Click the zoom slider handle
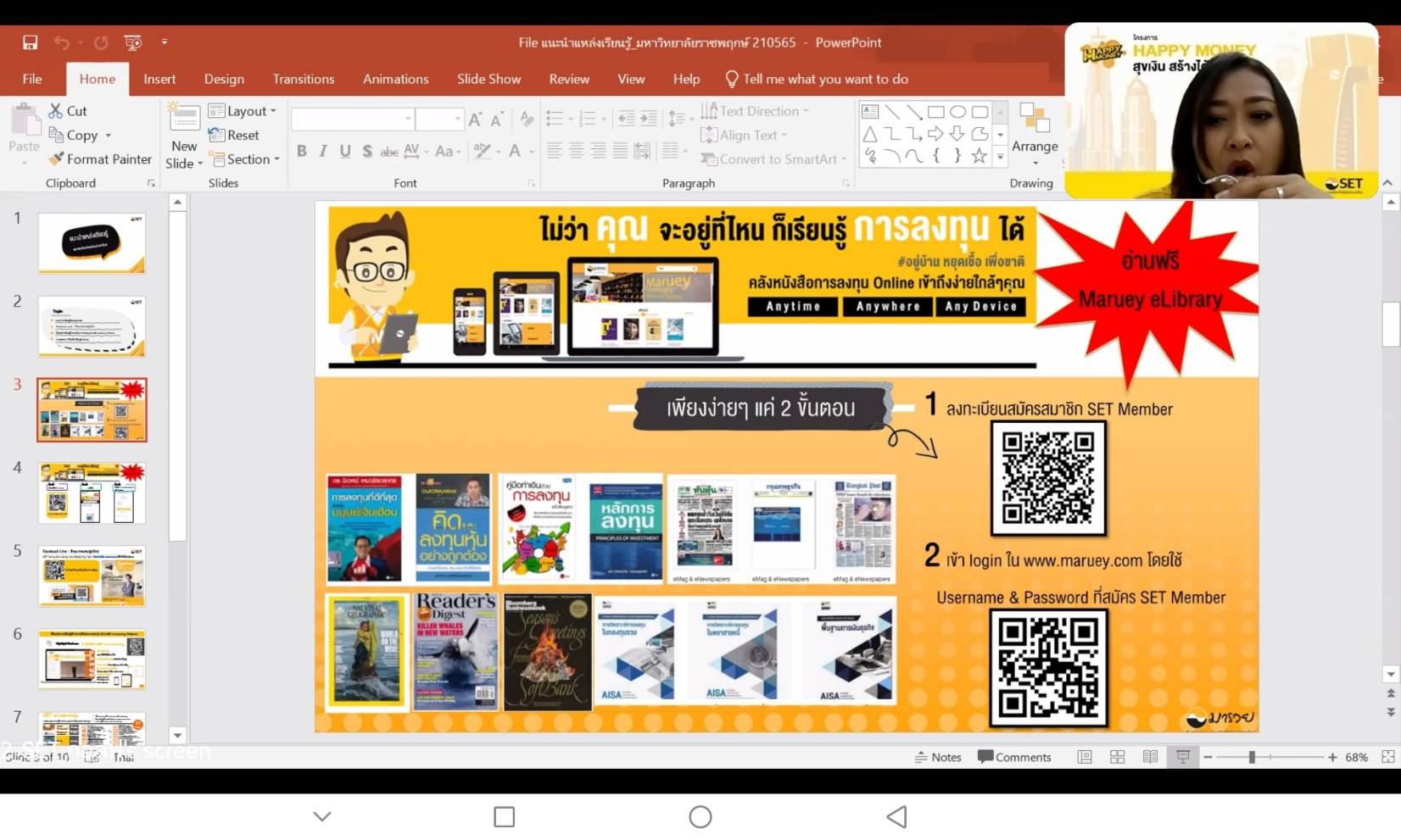 (1252, 757)
